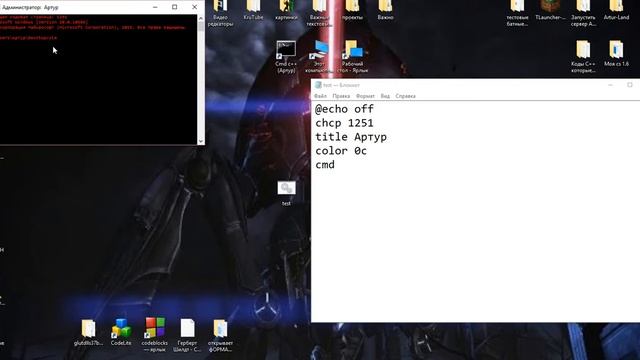This screenshot has height=360, width=640.
Task: Click the Notepad title bar app icon
Action: [x=318, y=85]
